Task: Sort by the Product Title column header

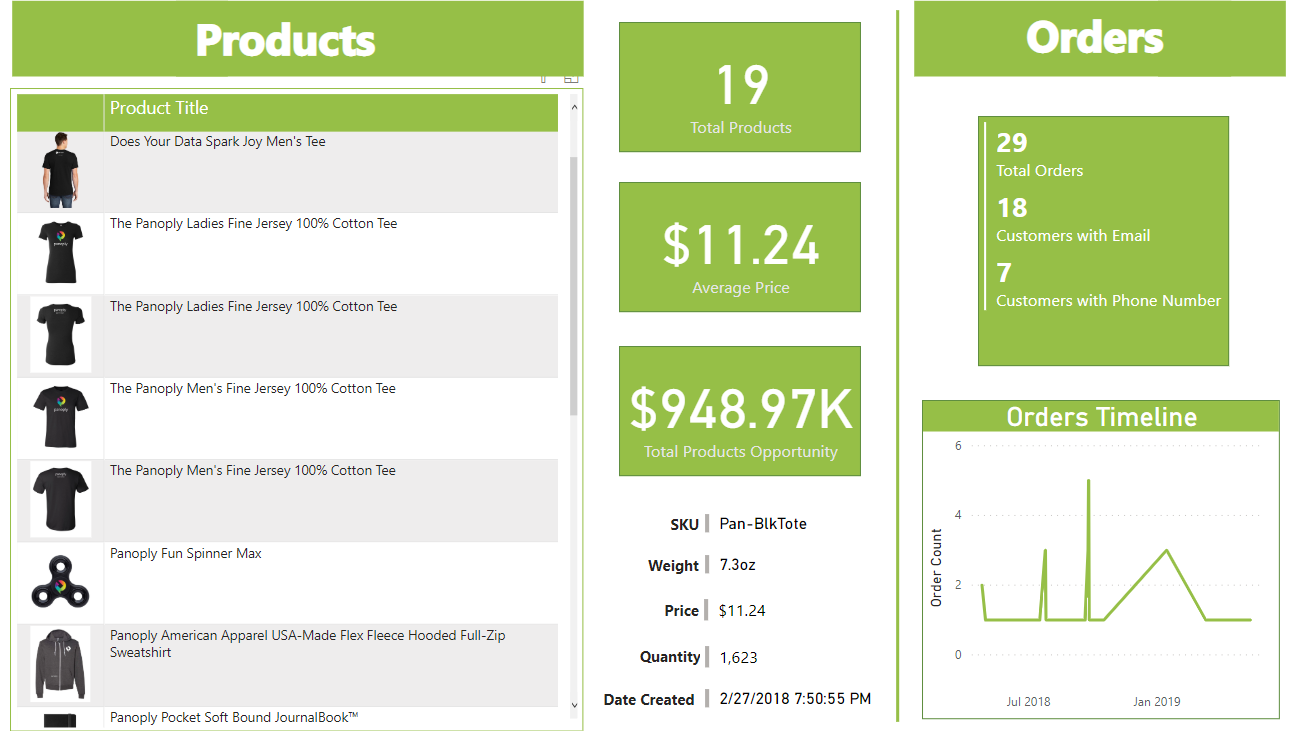Action: 159,109
